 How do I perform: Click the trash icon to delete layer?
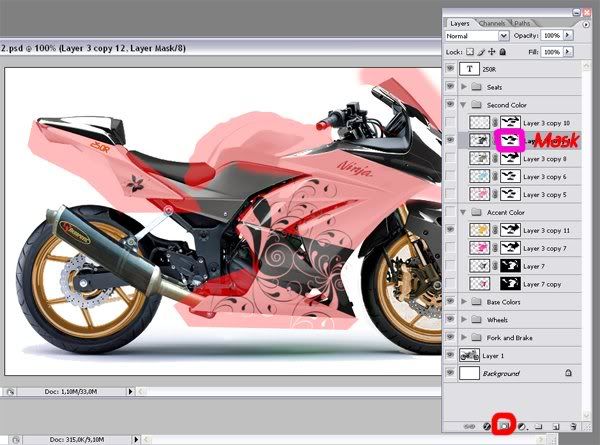point(573,426)
